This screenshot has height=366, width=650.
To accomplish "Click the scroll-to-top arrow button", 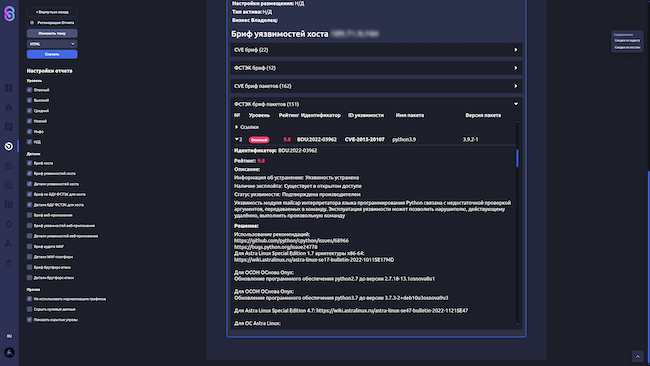I will coord(637,356).
